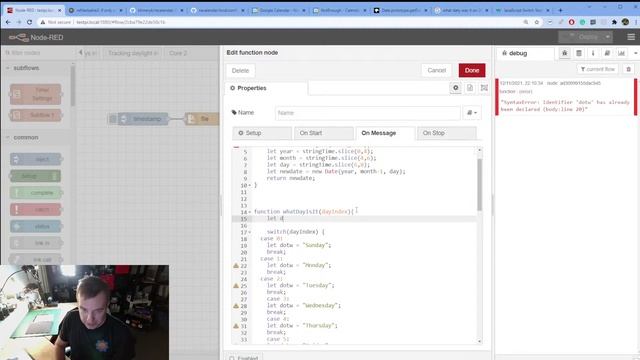The width and height of the screenshot is (640, 360).
Task: Click warning icon on code line 25
Action: point(236,286)
